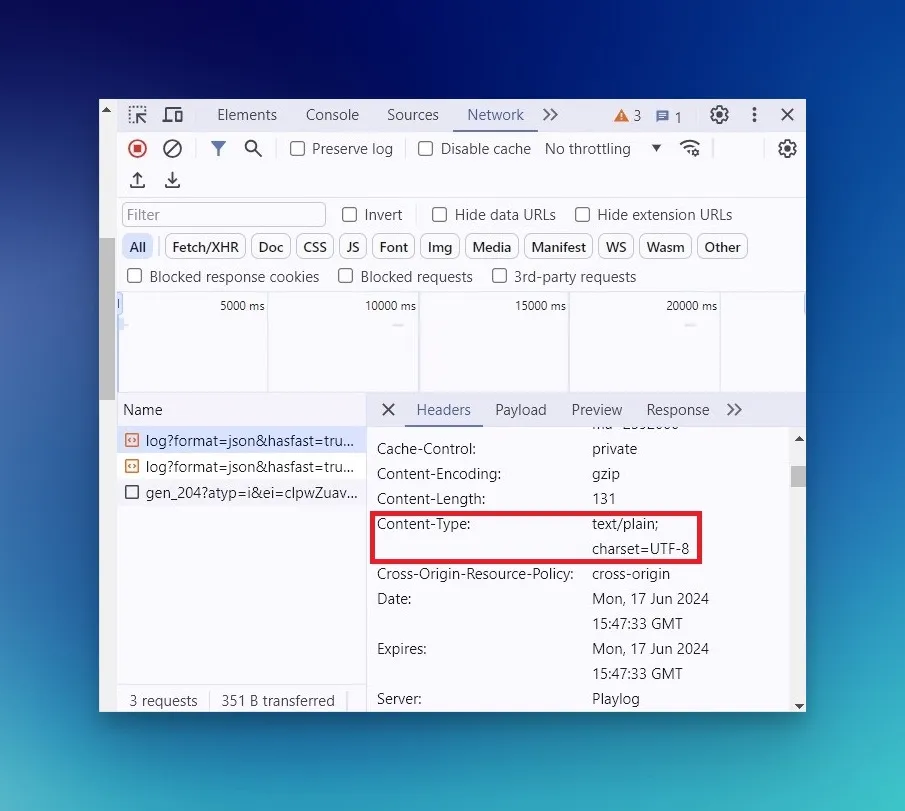Enable the Disable cache checkbox

[425, 149]
